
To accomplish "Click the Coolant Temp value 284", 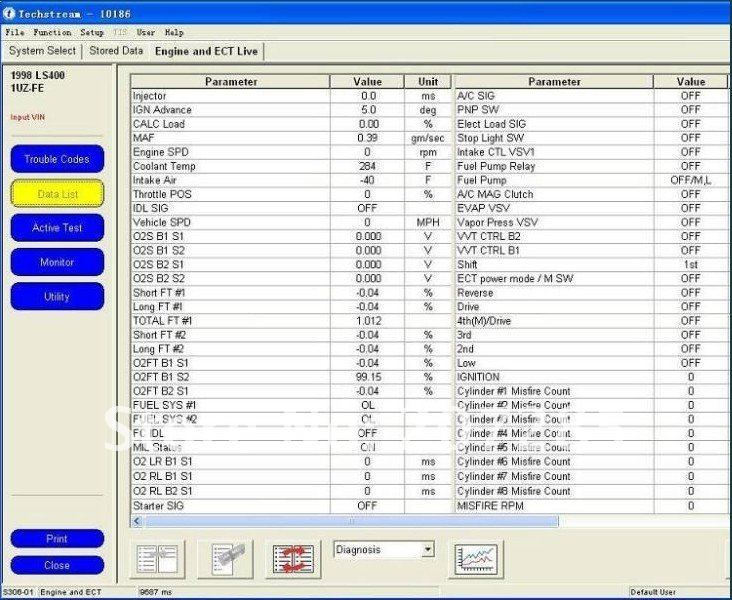I will coord(367,166).
